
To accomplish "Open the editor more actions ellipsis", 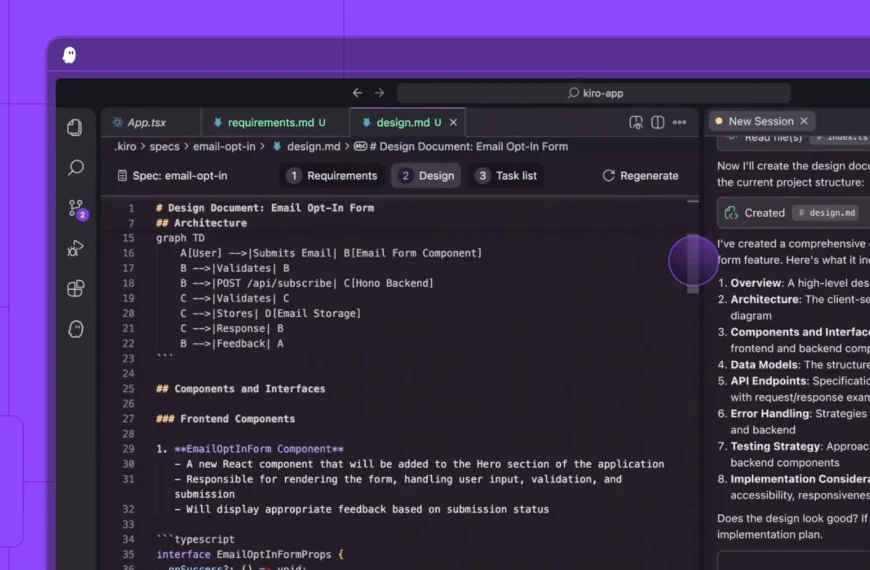I will (680, 122).
